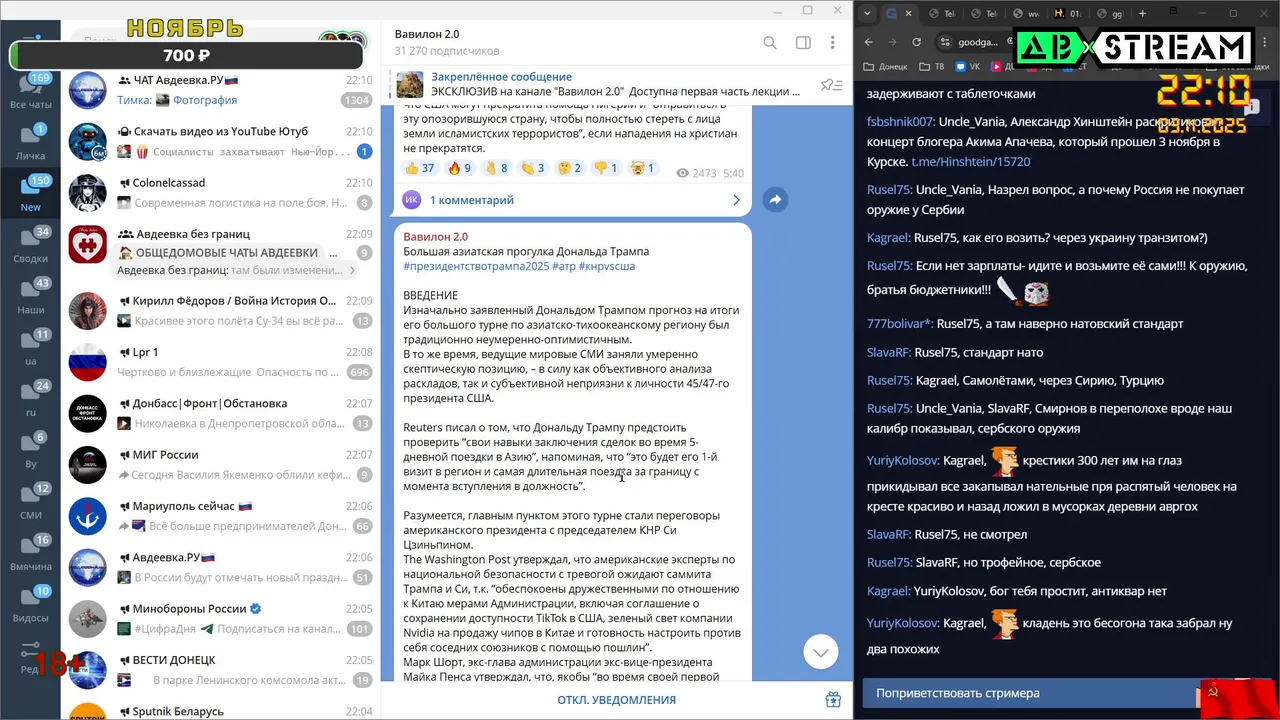Open the gift icon next to notifications

click(x=833, y=700)
